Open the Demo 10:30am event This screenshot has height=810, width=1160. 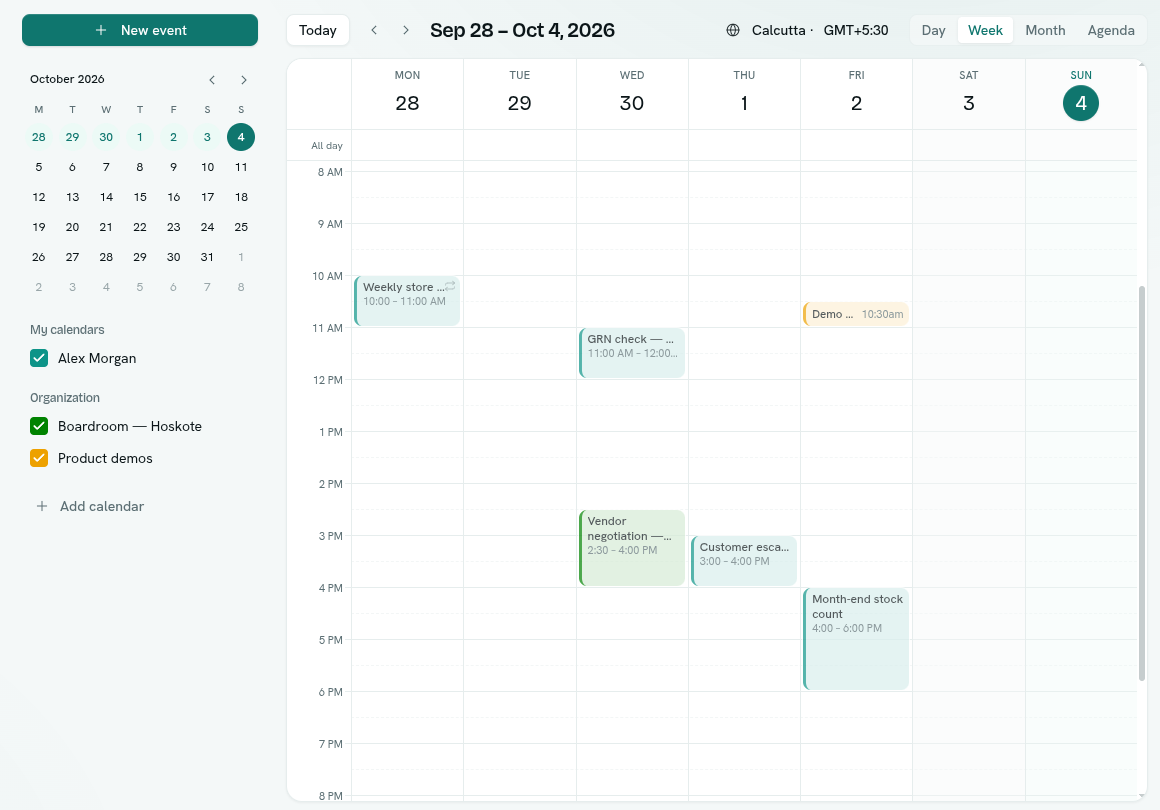coord(856,314)
